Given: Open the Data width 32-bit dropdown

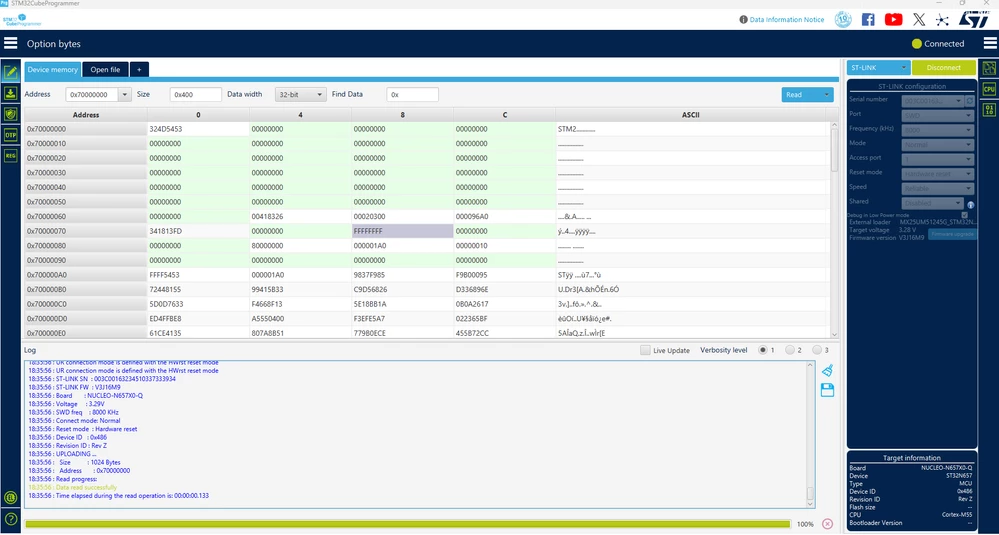Looking at the screenshot, I should 301,94.
